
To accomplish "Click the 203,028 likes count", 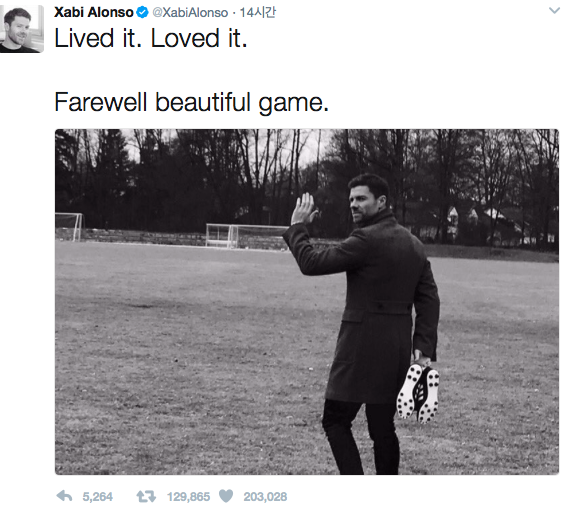I will pos(265,497).
